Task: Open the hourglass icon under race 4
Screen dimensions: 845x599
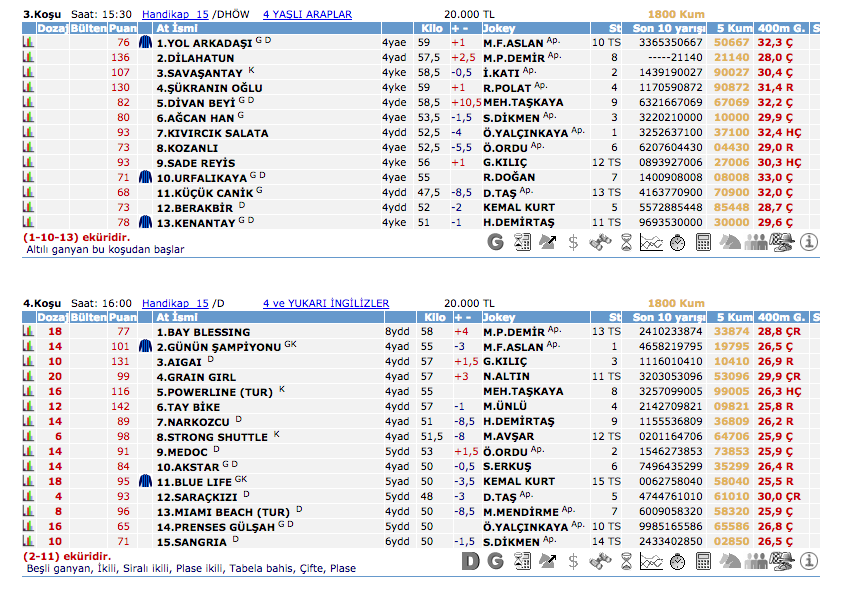Action: click(625, 562)
